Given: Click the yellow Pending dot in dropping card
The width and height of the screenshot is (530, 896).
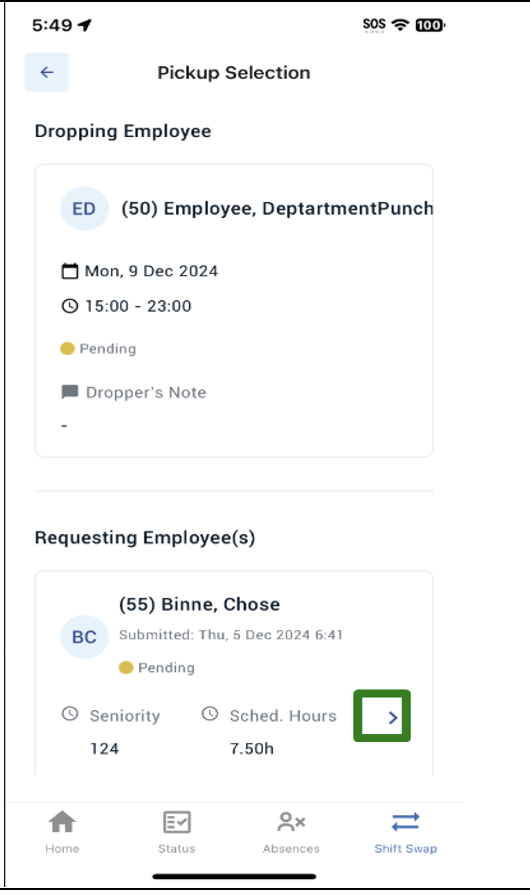Looking at the screenshot, I should (x=67, y=349).
